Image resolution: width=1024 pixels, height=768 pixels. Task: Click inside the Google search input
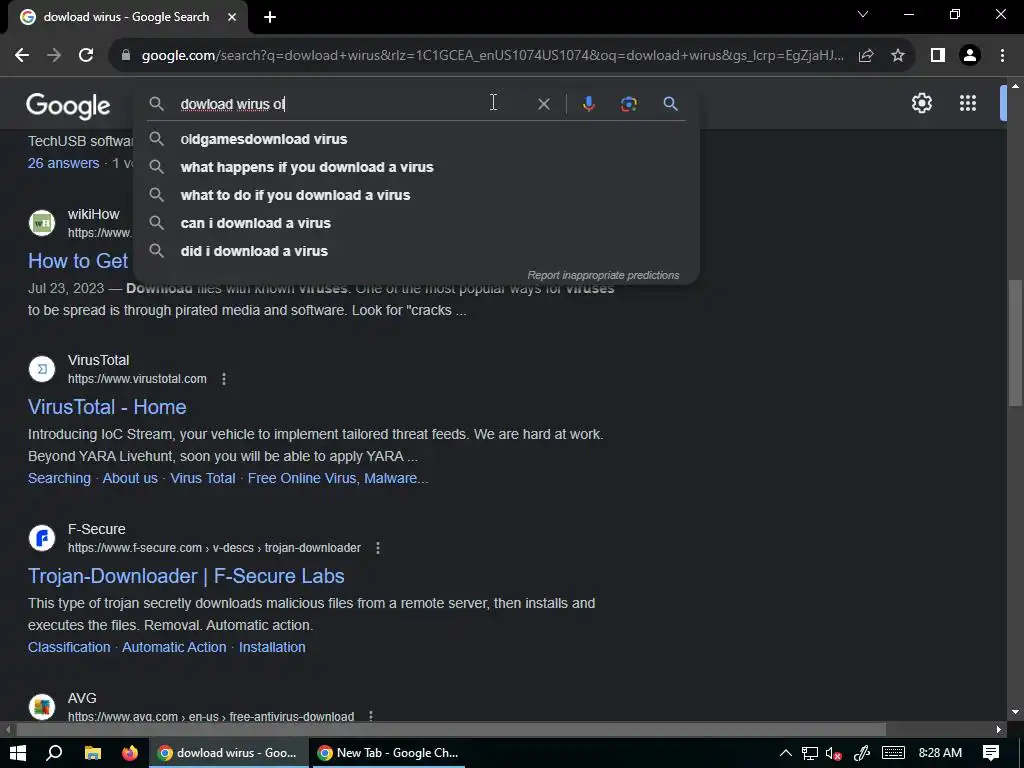353,104
